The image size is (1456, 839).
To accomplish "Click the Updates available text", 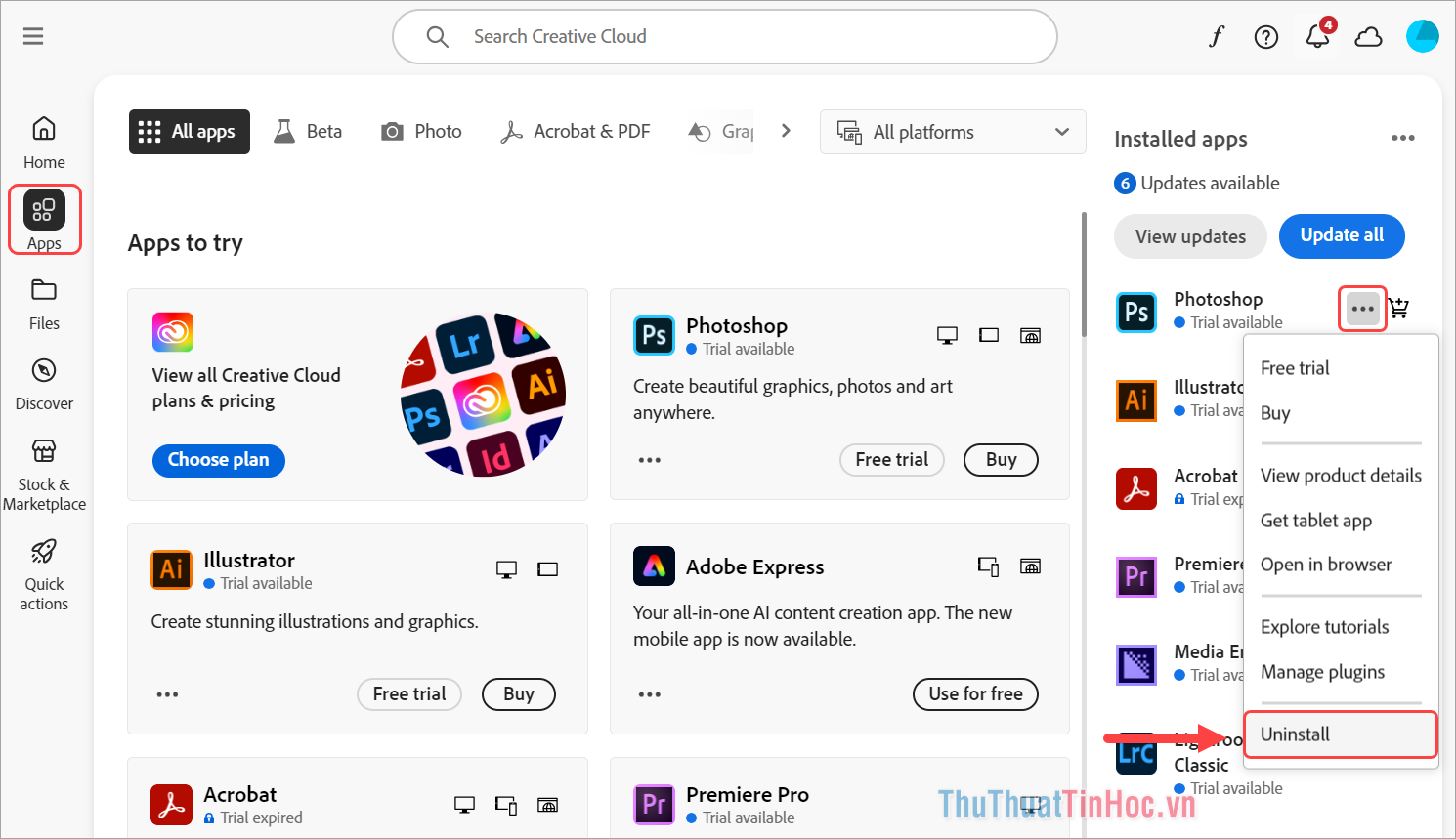I will (1210, 183).
